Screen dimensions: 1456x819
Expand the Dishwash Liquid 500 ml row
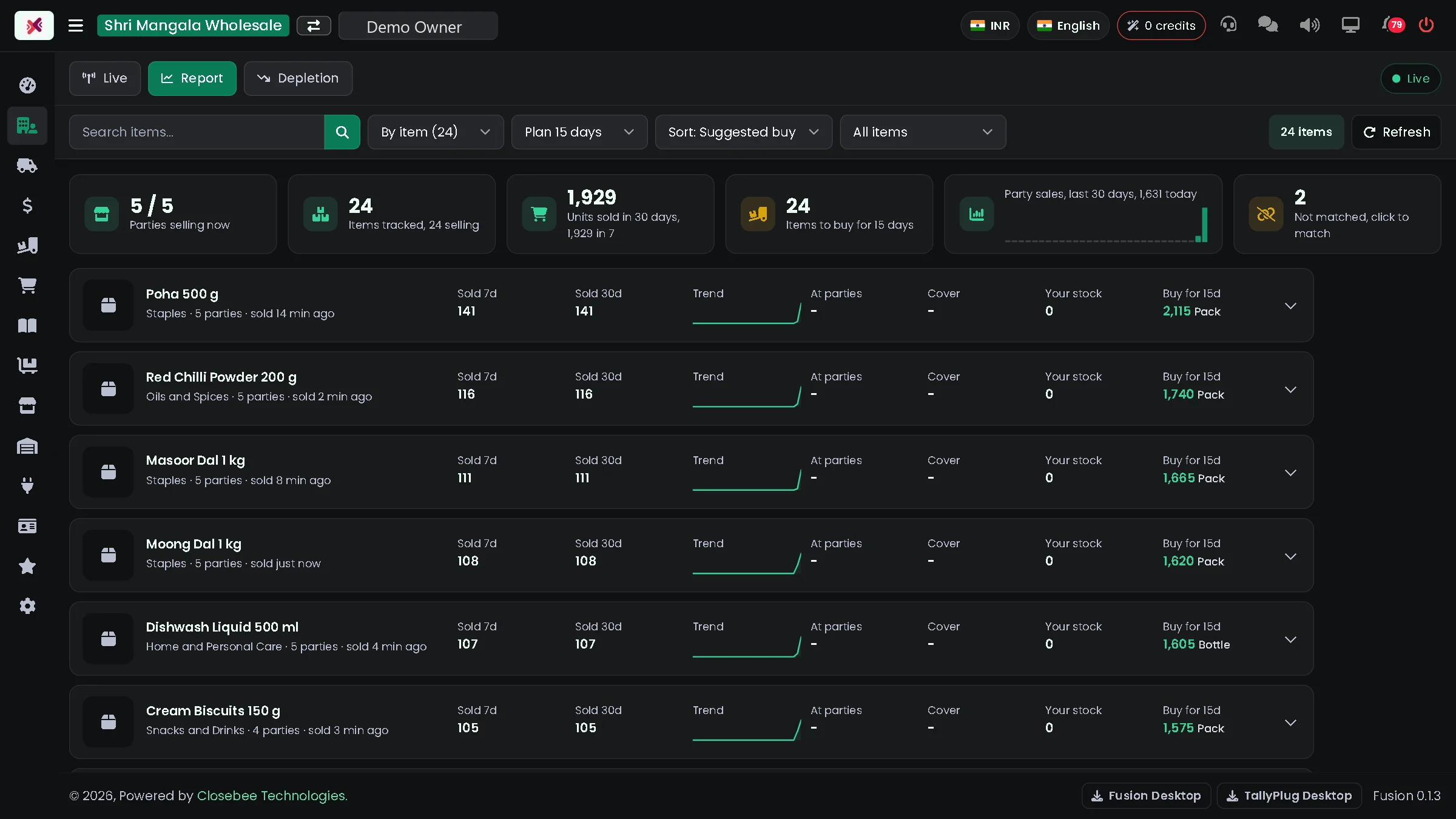click(x=1290, y=639)
